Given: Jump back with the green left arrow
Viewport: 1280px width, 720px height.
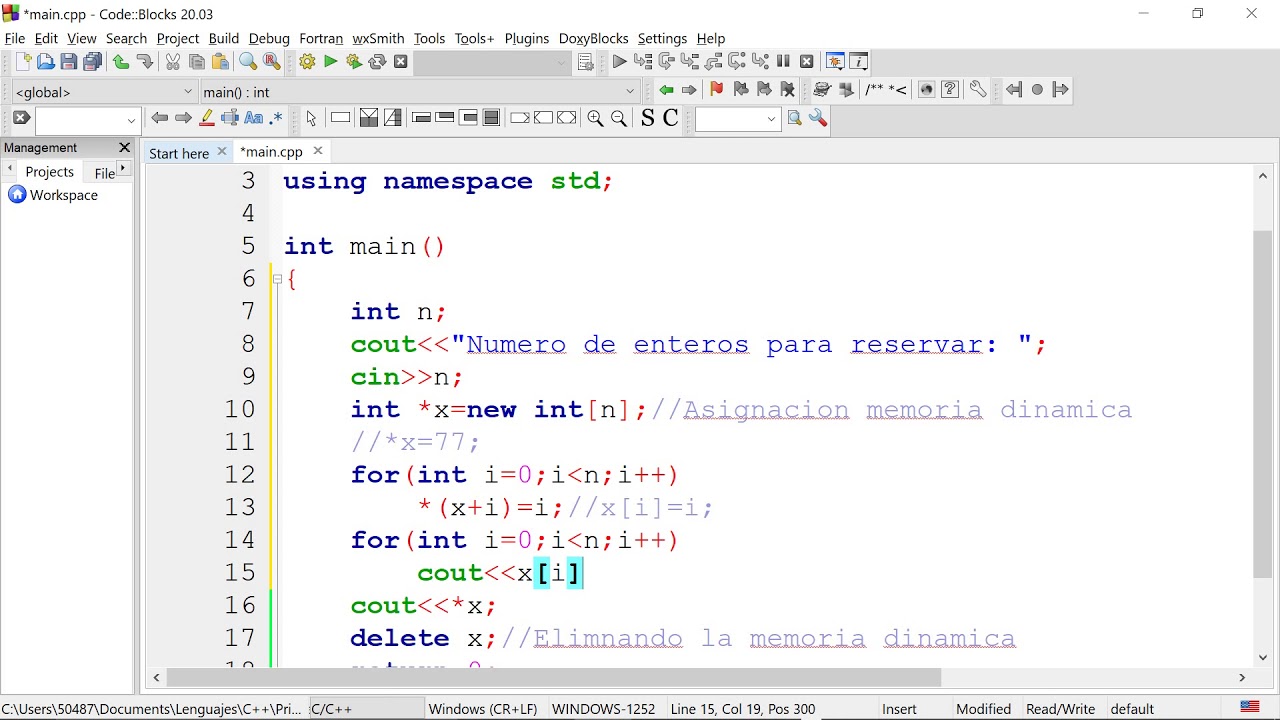Looking at the screenshot, I should (666, 90).
